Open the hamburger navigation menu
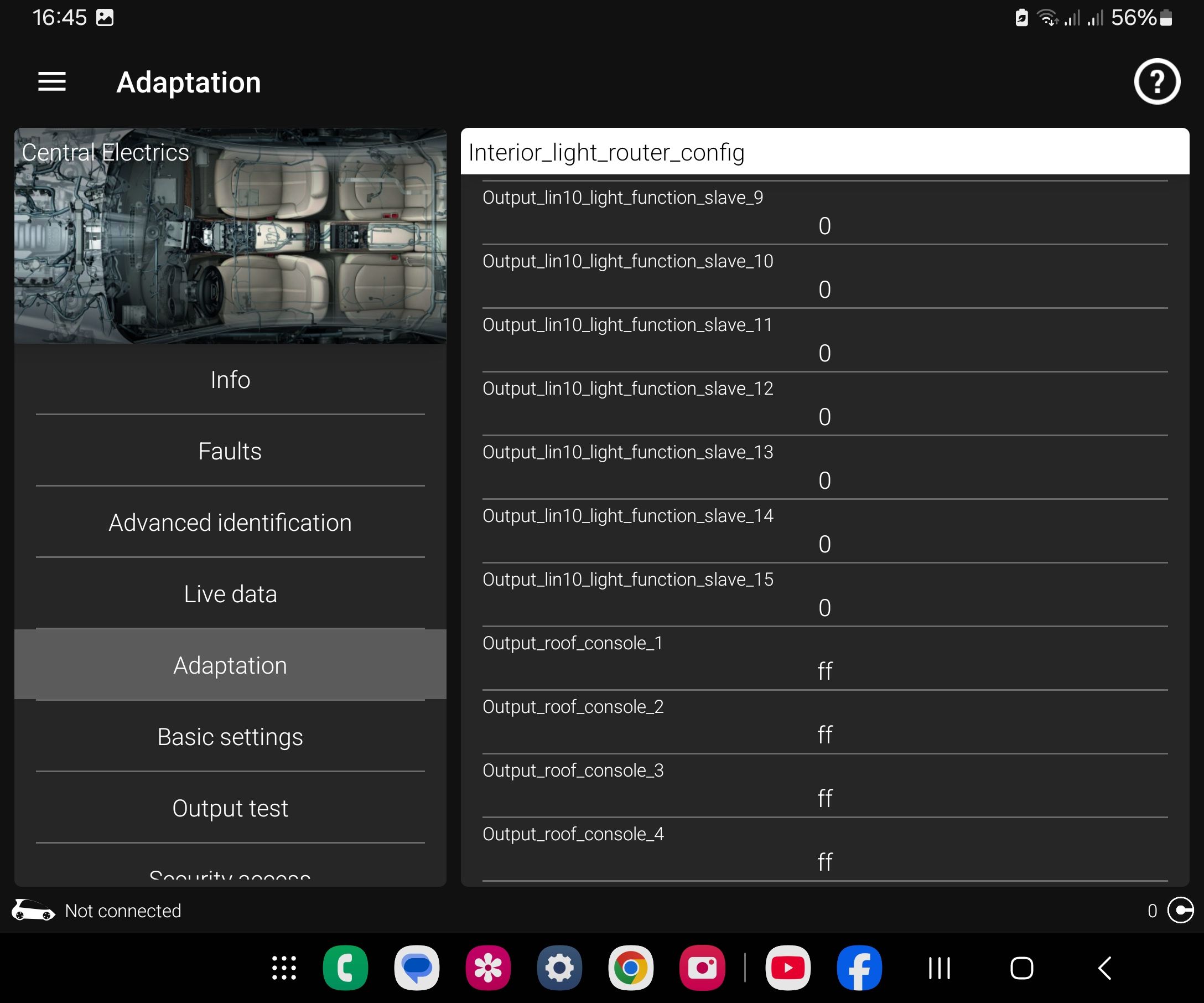The image size is (1204, 1003). click(51, 82)
